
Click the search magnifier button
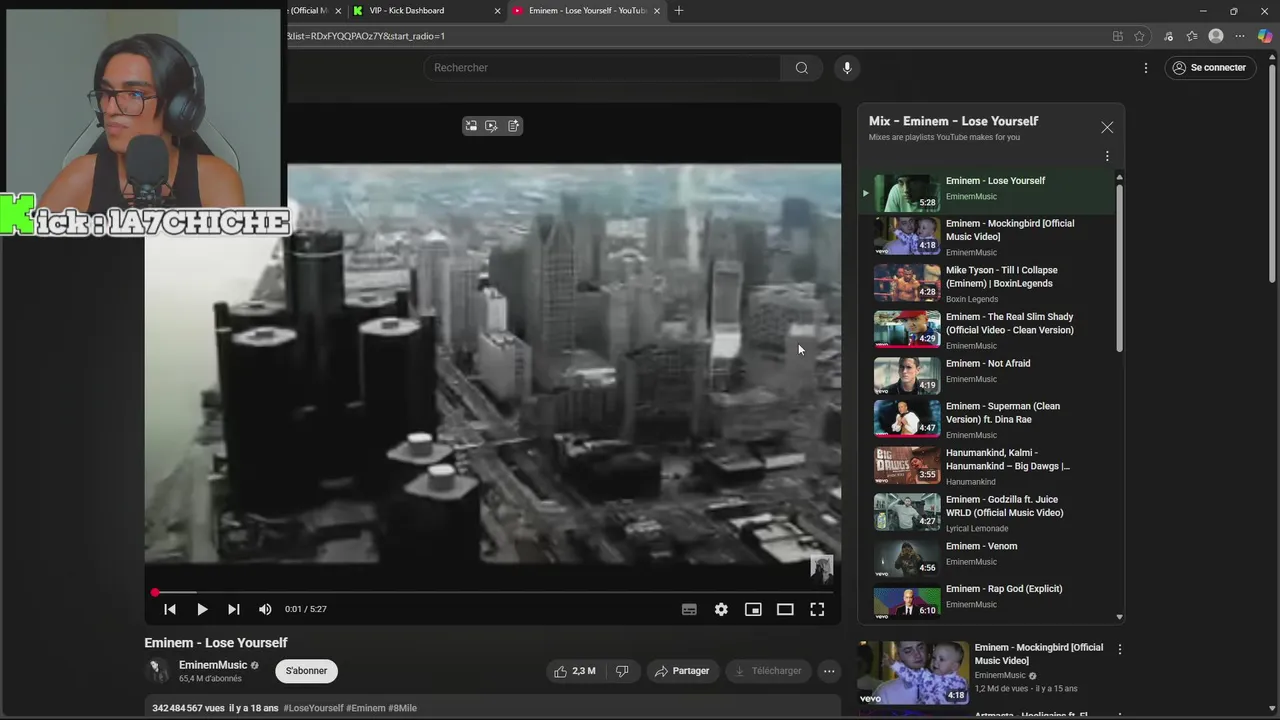click(801, 68)
